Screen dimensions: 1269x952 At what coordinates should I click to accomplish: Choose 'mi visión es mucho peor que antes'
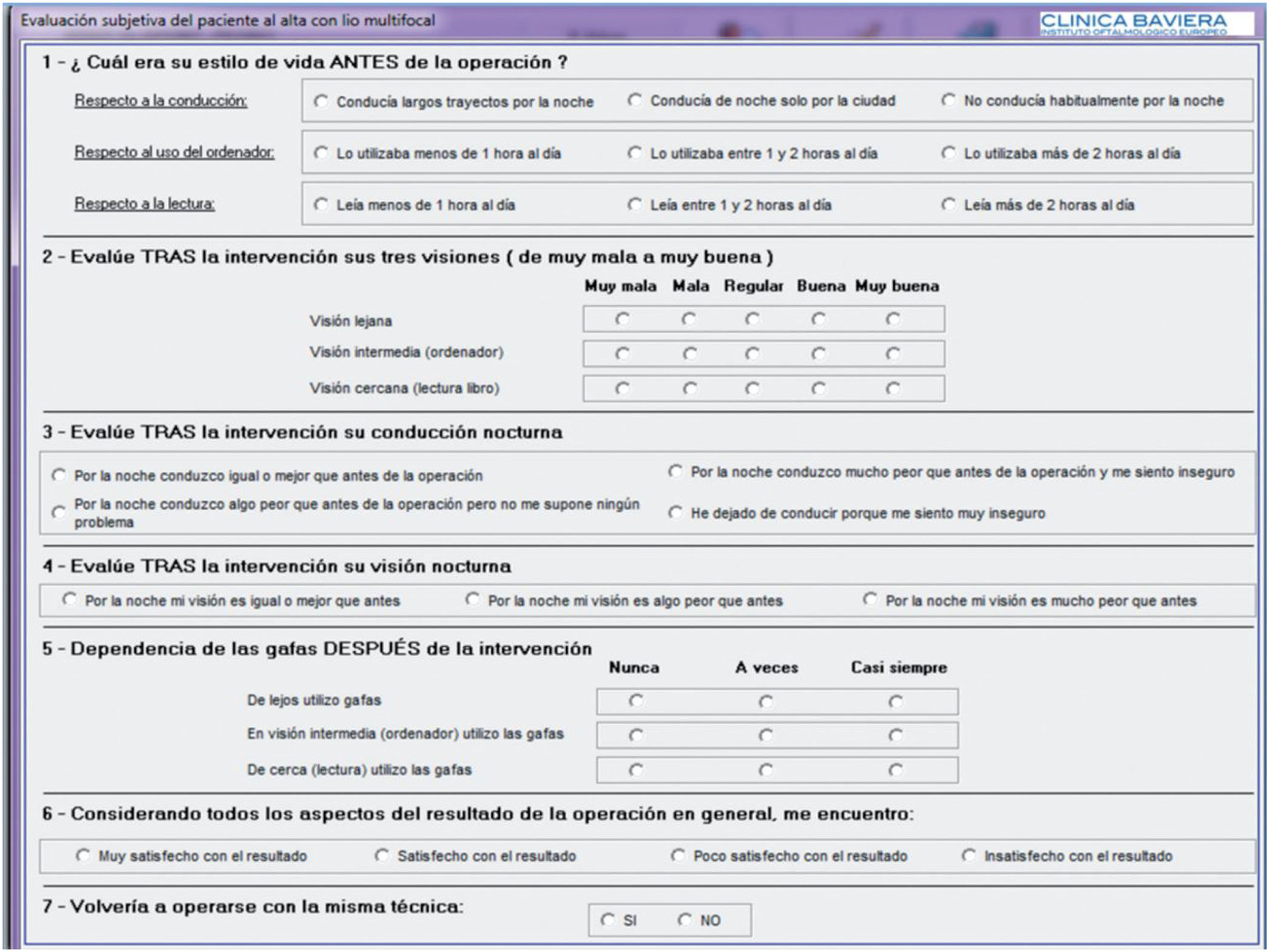pyautogui.click(x=870, y=600)
